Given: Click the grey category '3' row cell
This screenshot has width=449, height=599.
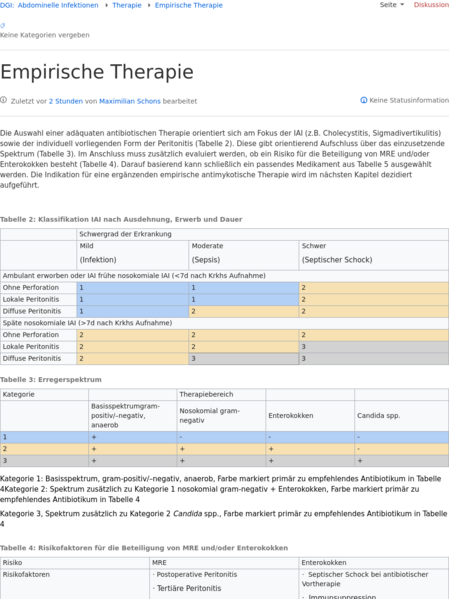Looking at the screenshot, I should click(x=44, y=461).
